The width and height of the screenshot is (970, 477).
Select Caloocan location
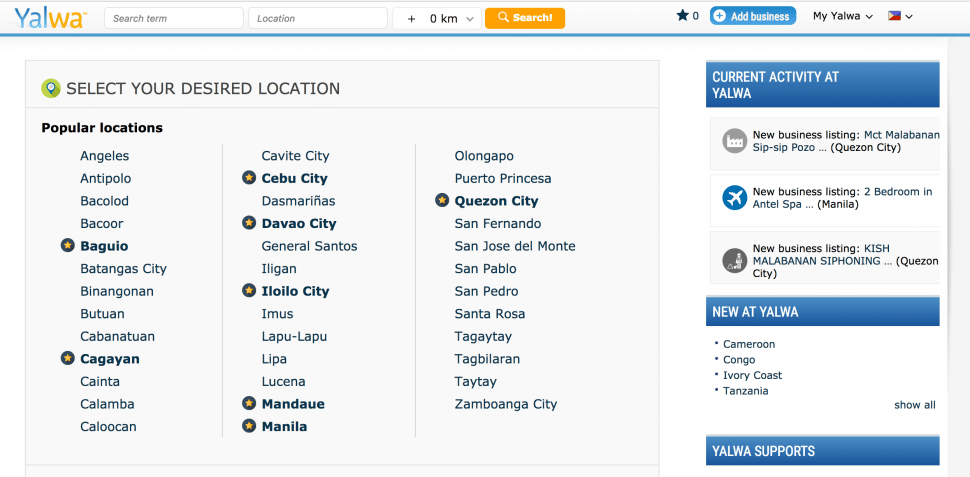pyautogui.click(x=108, y=426)
